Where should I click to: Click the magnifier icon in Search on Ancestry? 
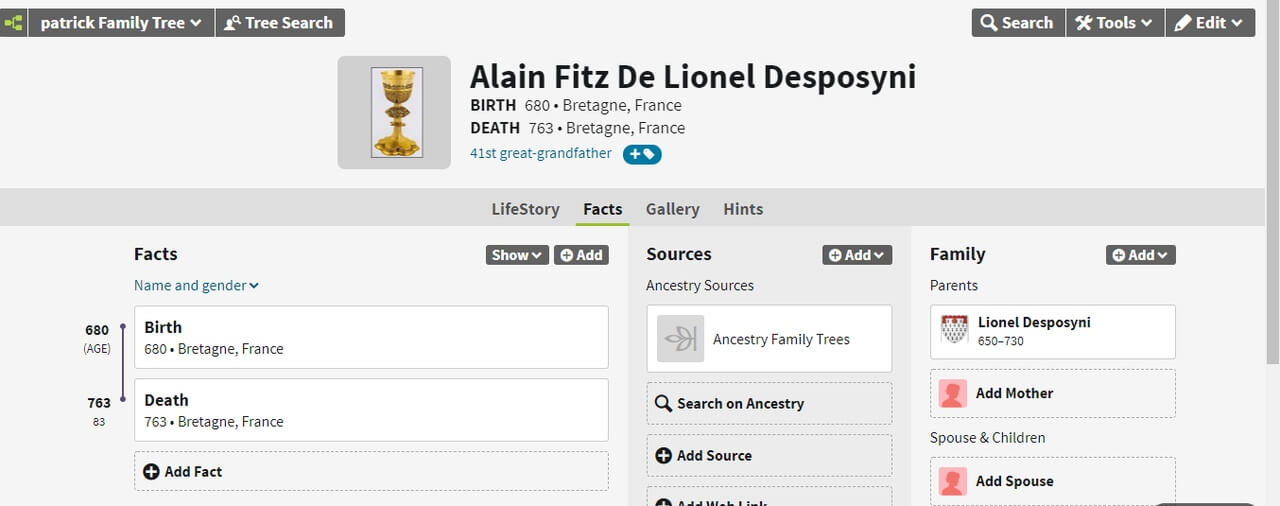(663, 404)
